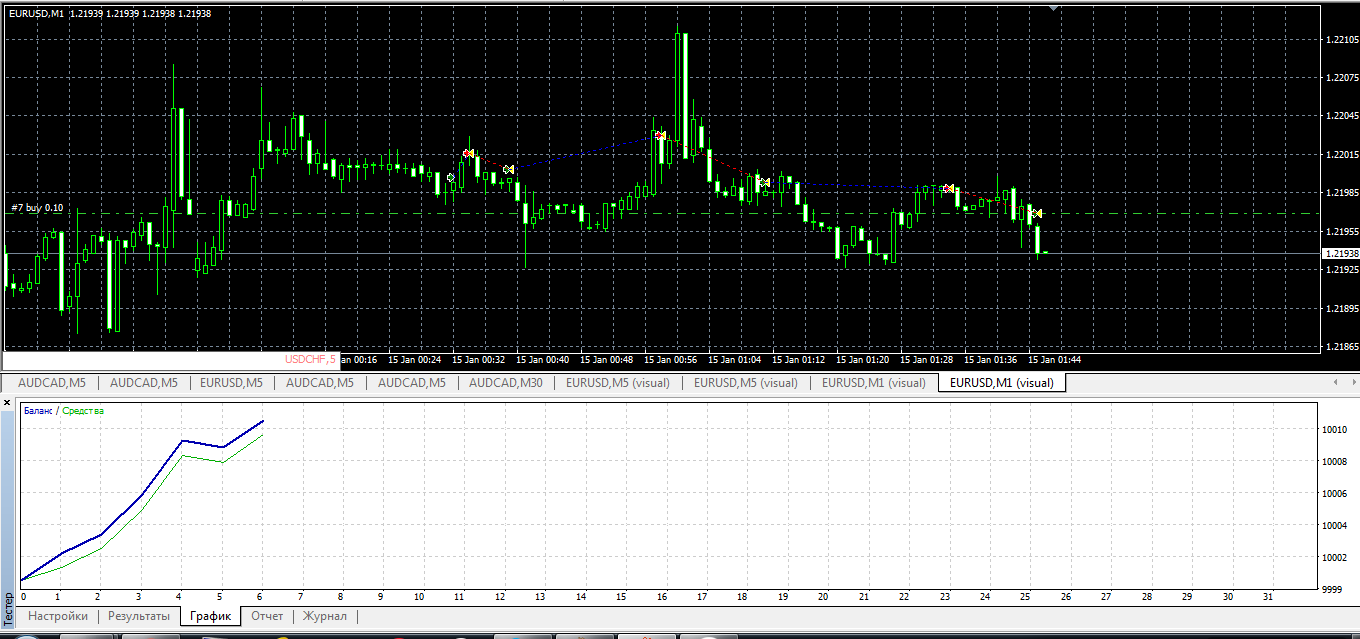Image resolution: width=1360 pixels, height=639 pixels.
Task: Click the current price label 1.21938
Action: tap(1339, 254)
